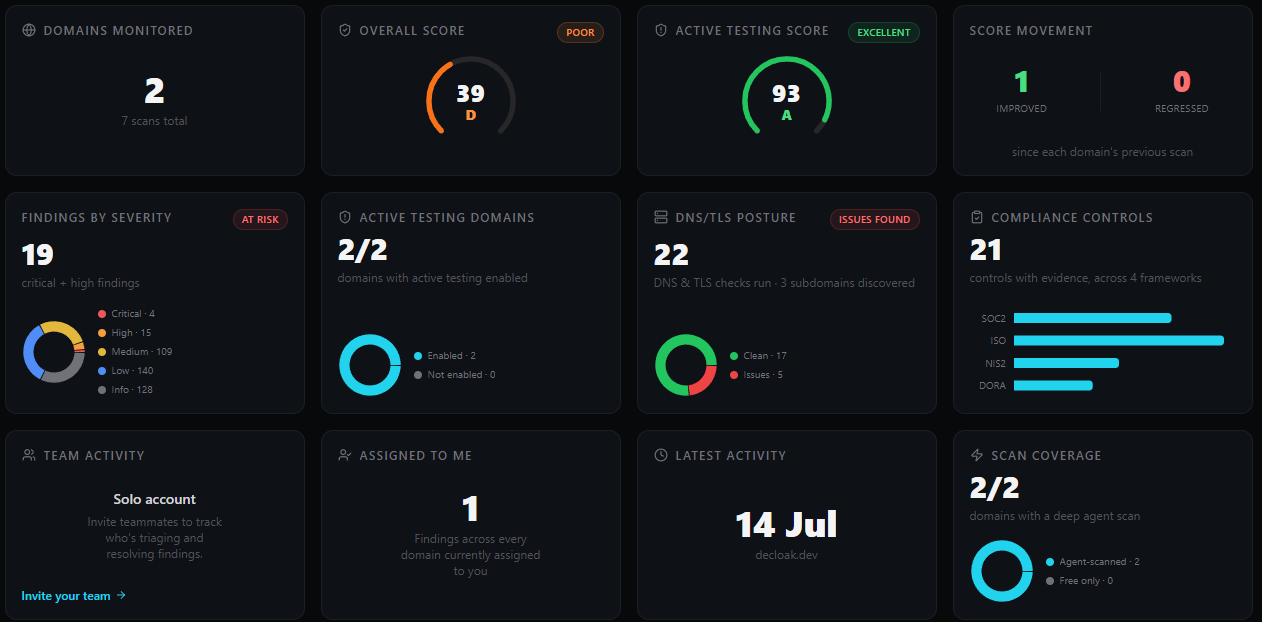Click the 'Agent-scanned · 2' legend label
1262x622 pixels.
1100,562
